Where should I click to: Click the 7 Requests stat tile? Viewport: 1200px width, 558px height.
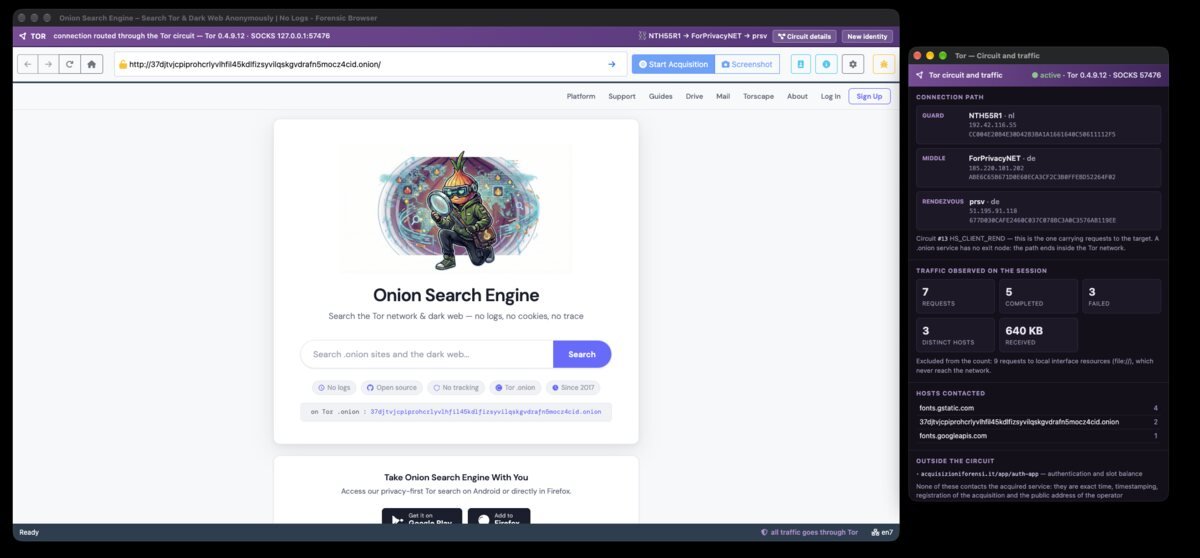(x=955, y=296)
